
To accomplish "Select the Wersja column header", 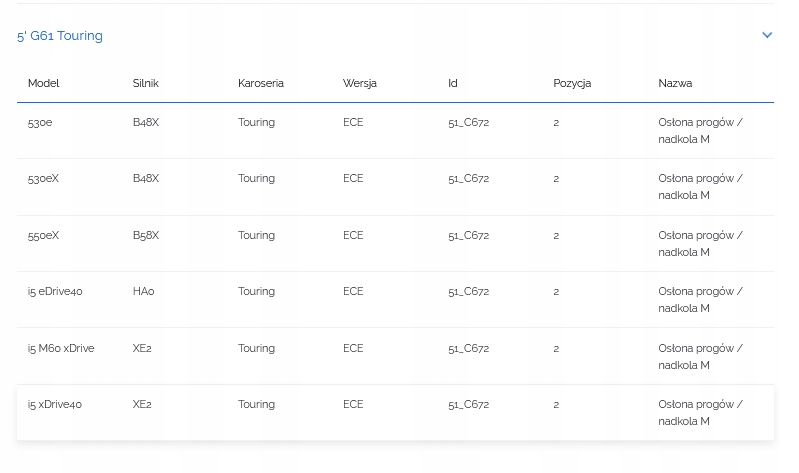I will pyautogui.click(x=360, y=83).
